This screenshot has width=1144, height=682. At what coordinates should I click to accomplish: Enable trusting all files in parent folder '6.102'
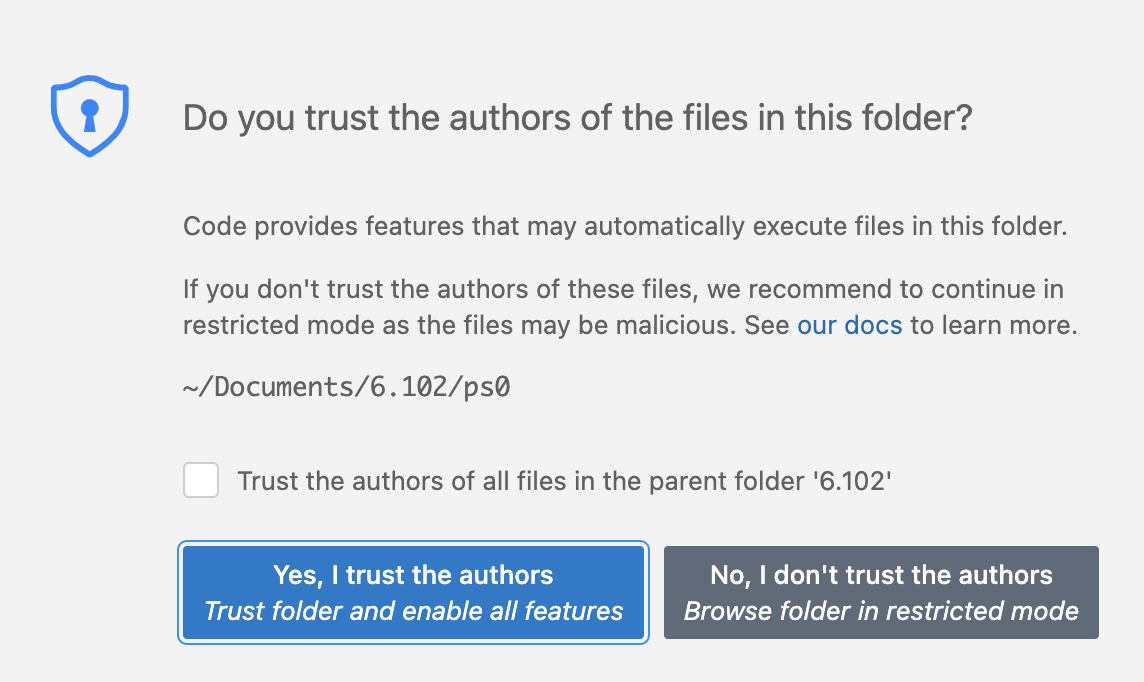[x=201, y=480]
